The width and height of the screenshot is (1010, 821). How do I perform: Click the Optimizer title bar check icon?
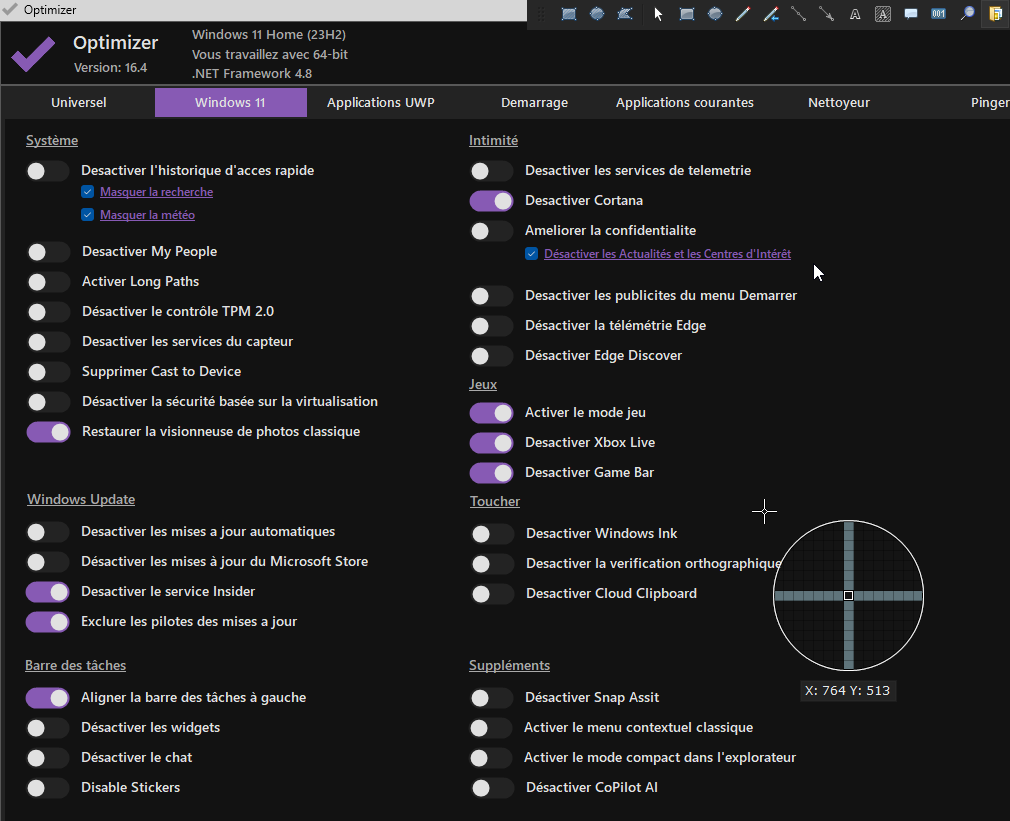pos(10,9)
